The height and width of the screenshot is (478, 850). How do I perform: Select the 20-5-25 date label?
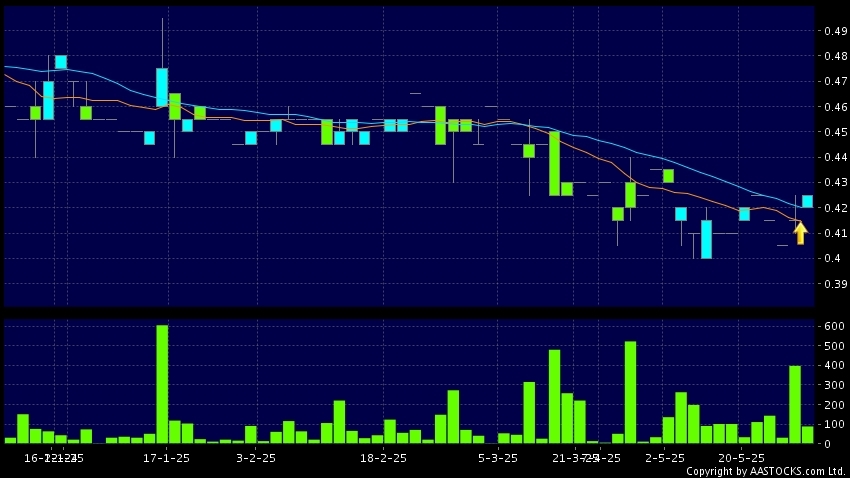point(741,458)
